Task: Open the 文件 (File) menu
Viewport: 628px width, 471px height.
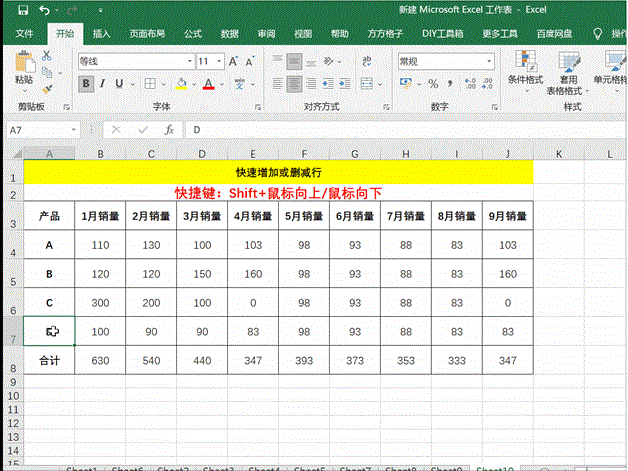Action: coord(25,33)
